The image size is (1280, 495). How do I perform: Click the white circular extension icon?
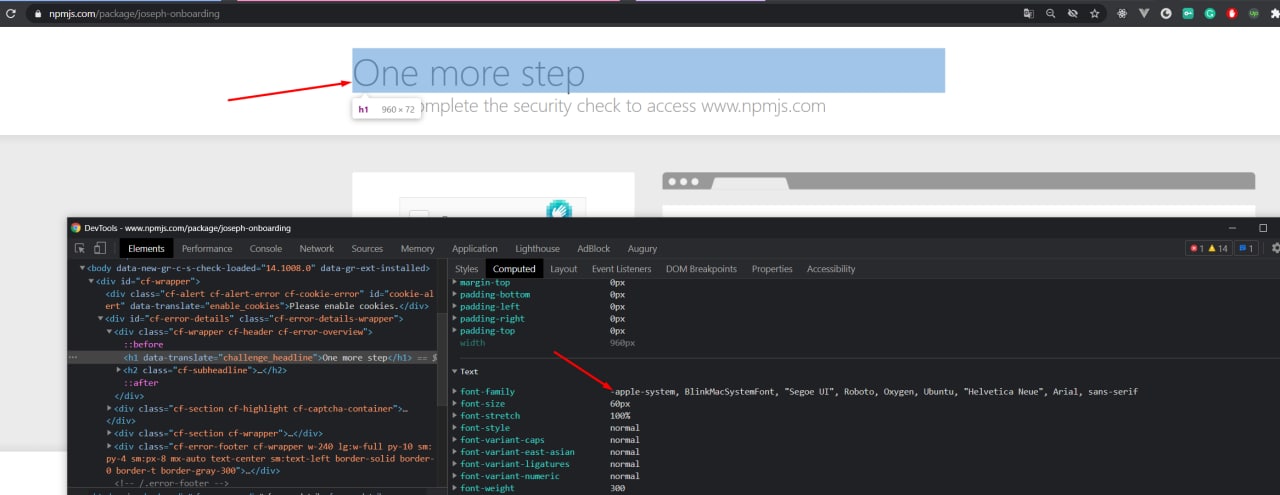(1166, 14)
